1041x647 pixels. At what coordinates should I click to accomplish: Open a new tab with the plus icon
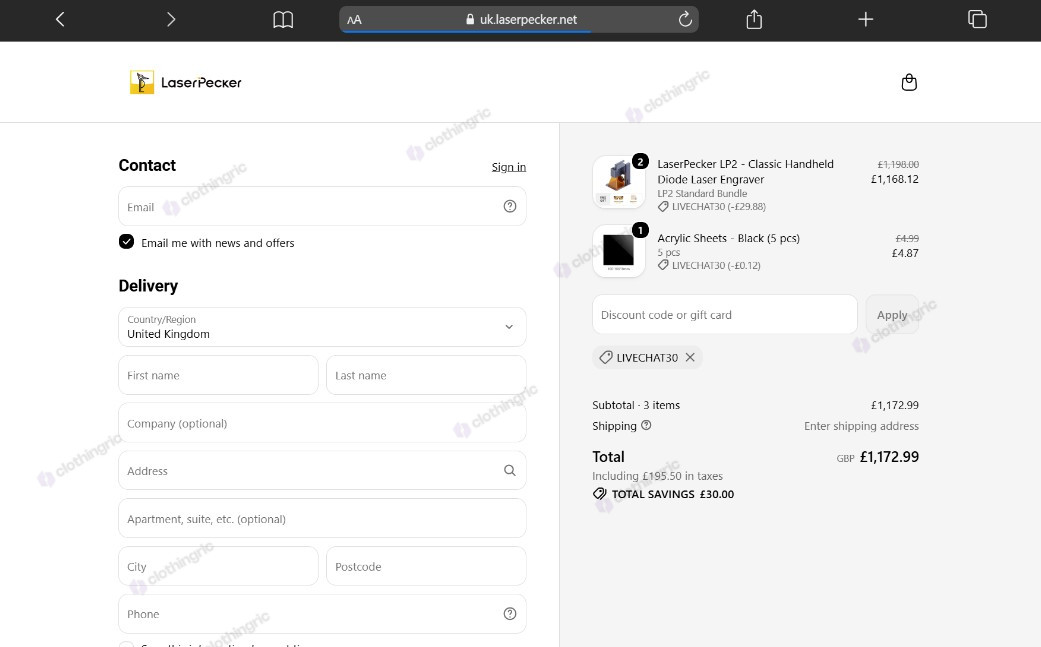pos(865,19)
